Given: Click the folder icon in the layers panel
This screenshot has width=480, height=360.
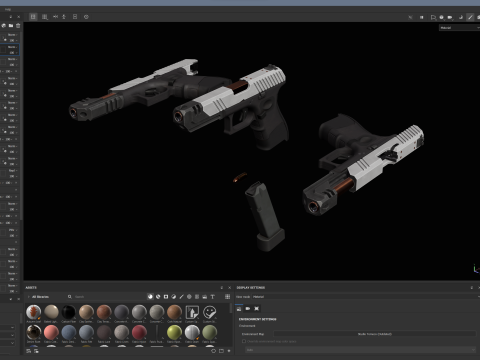Looking at the screenshot, I should (11, 26).
